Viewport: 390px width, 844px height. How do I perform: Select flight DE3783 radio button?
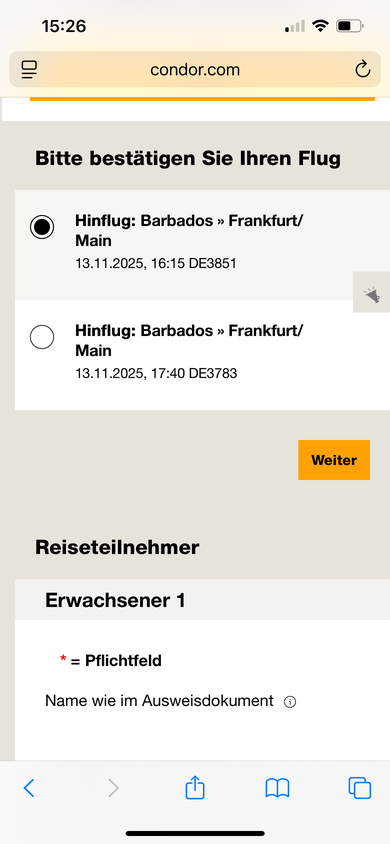pos(42,337)
